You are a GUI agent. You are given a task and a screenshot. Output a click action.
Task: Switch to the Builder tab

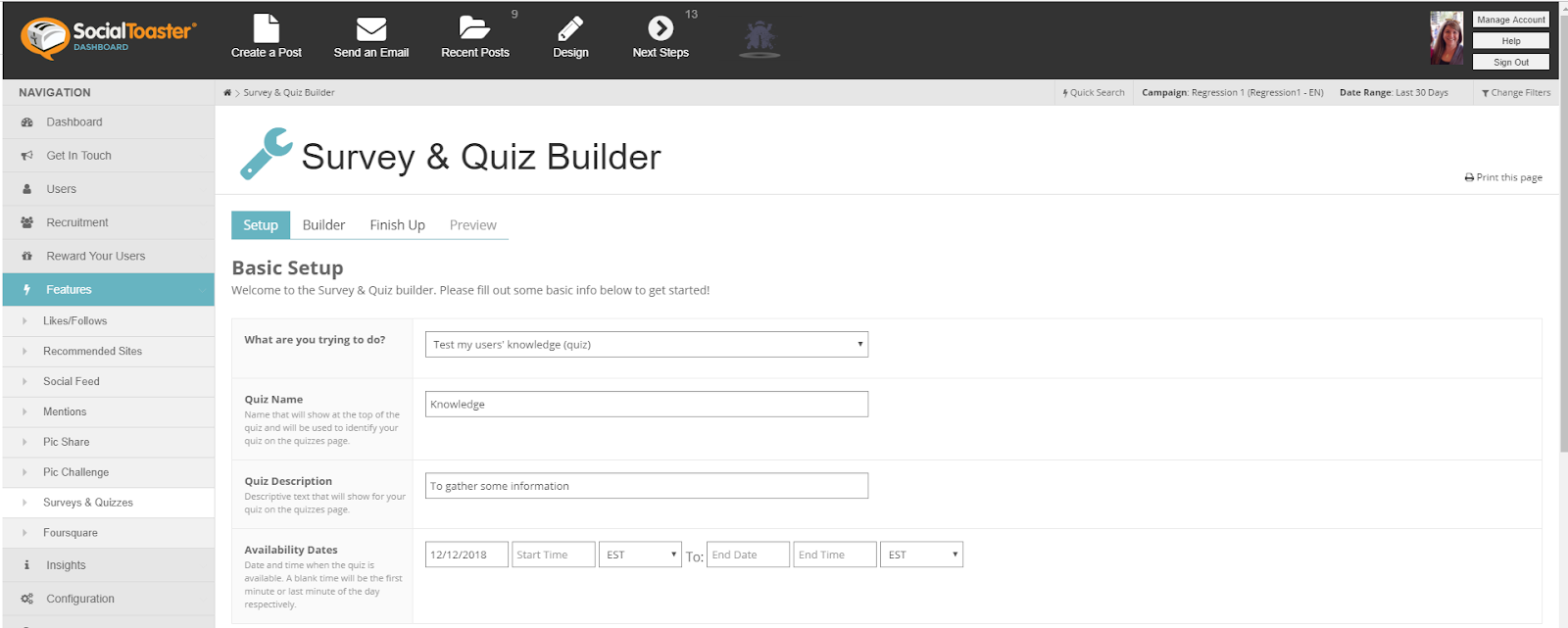(323, 225)
